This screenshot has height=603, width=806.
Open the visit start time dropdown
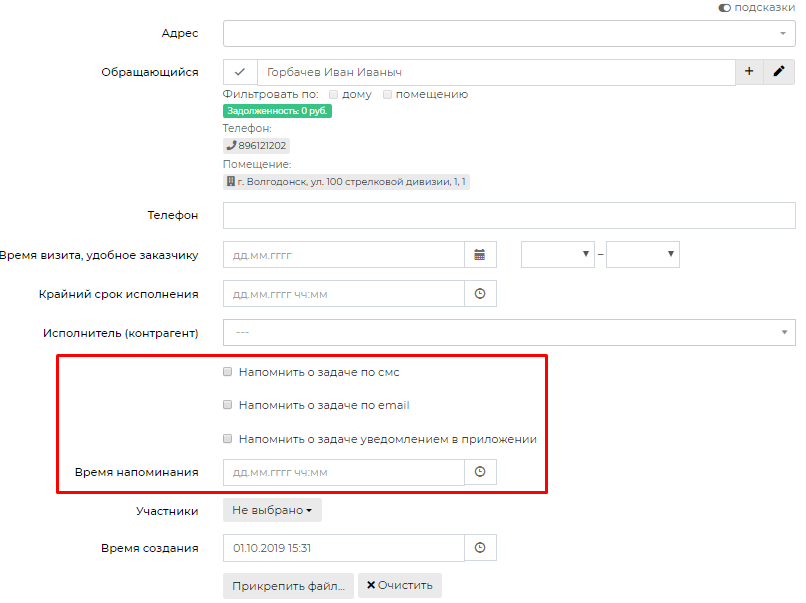557,254
